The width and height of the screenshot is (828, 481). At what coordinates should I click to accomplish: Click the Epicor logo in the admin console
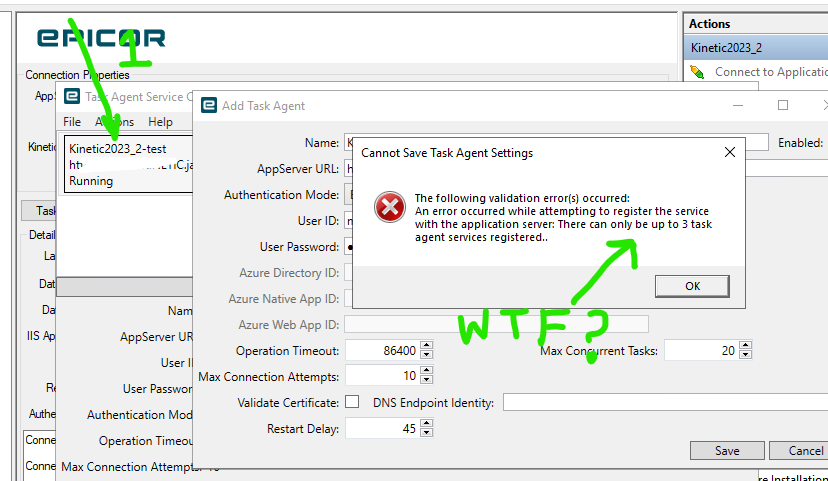pyautogui.click(x=101, y=38)
